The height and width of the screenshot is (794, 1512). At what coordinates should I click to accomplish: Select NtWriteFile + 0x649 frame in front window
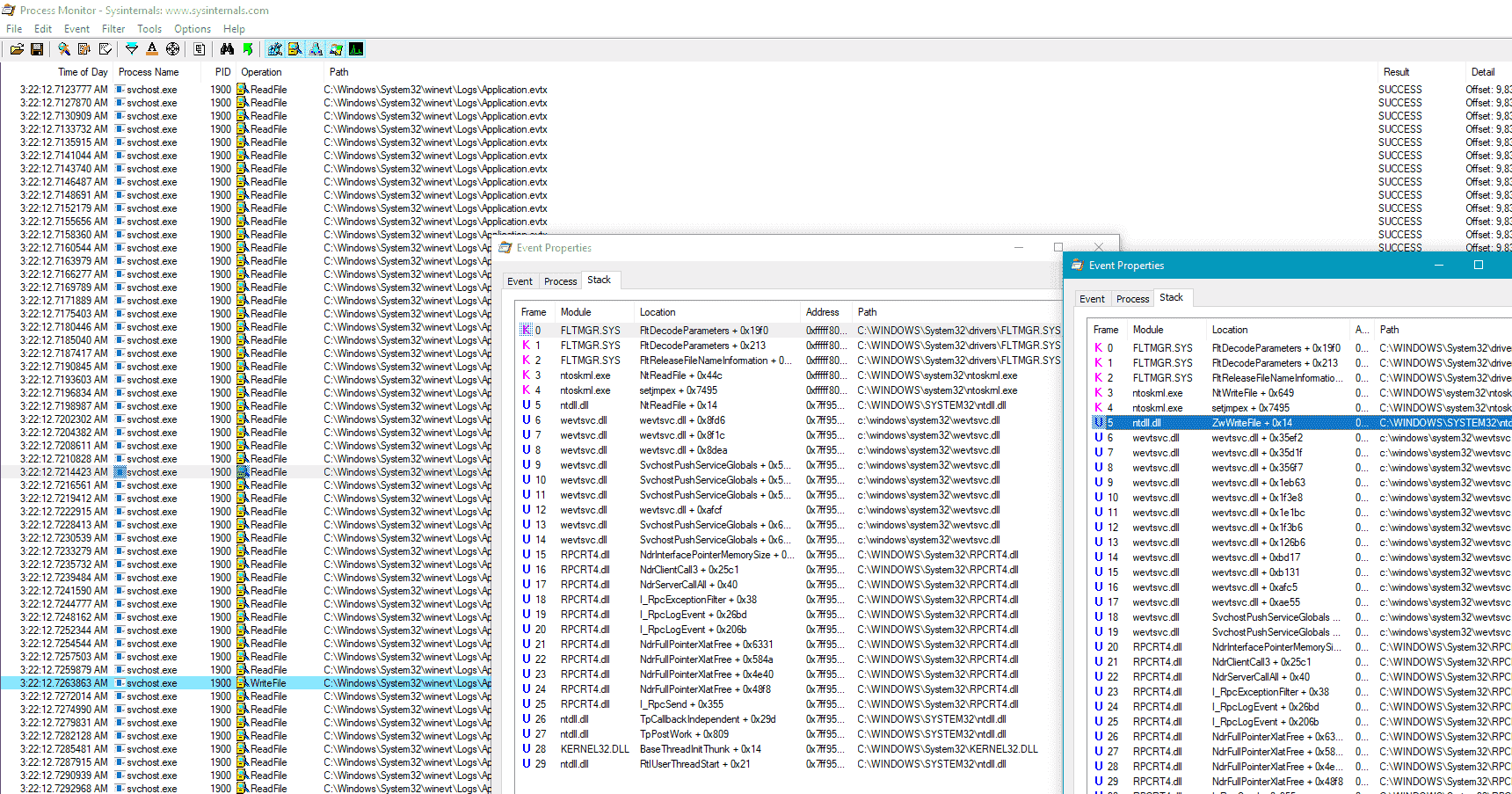pos(1301,393)
